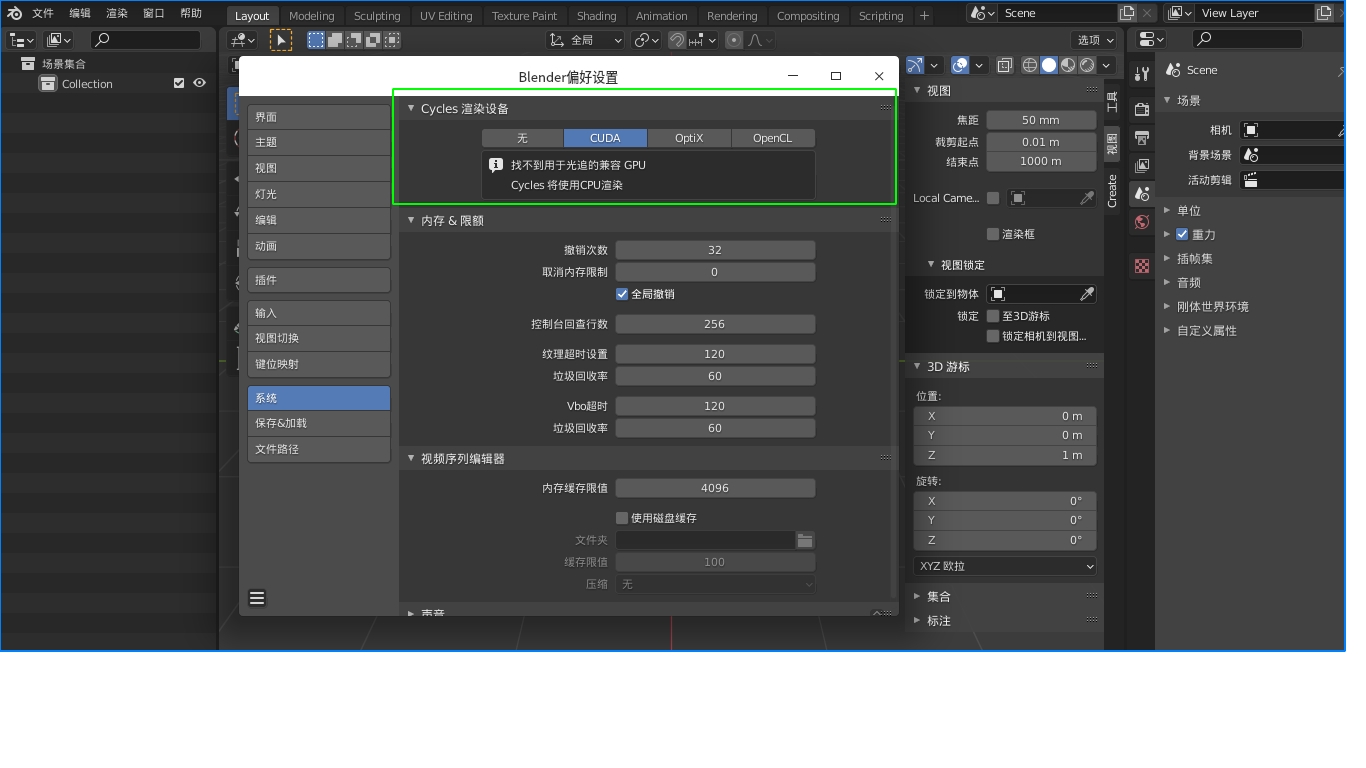
Task: Toggle X-ray view in viewport header
Action: tap(1004, 65)
